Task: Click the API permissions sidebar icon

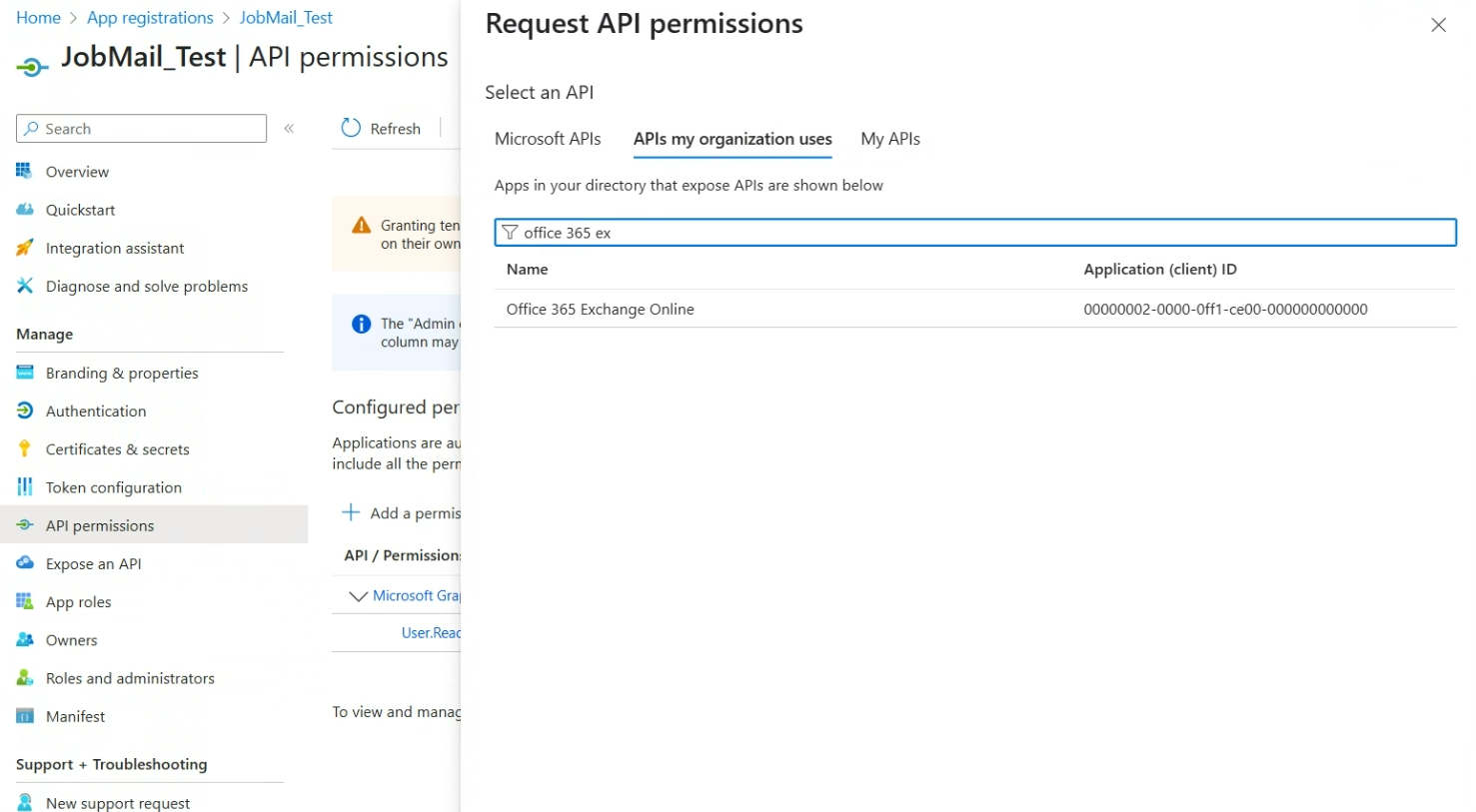Action: click(x=25, y=524)
